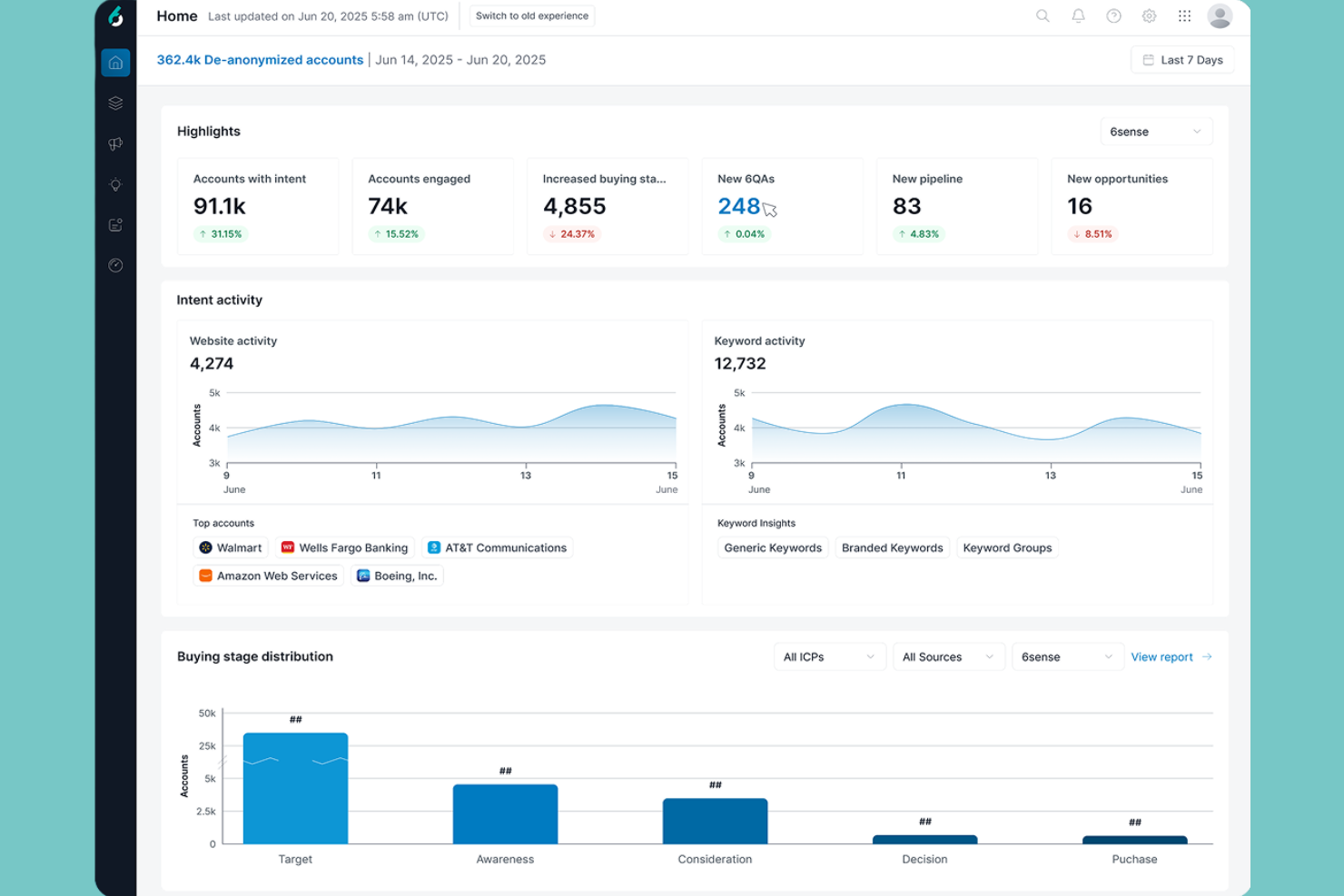Select the Keyword Groups chip
Screen dimensions: 1344x896
coord(1007,547)
